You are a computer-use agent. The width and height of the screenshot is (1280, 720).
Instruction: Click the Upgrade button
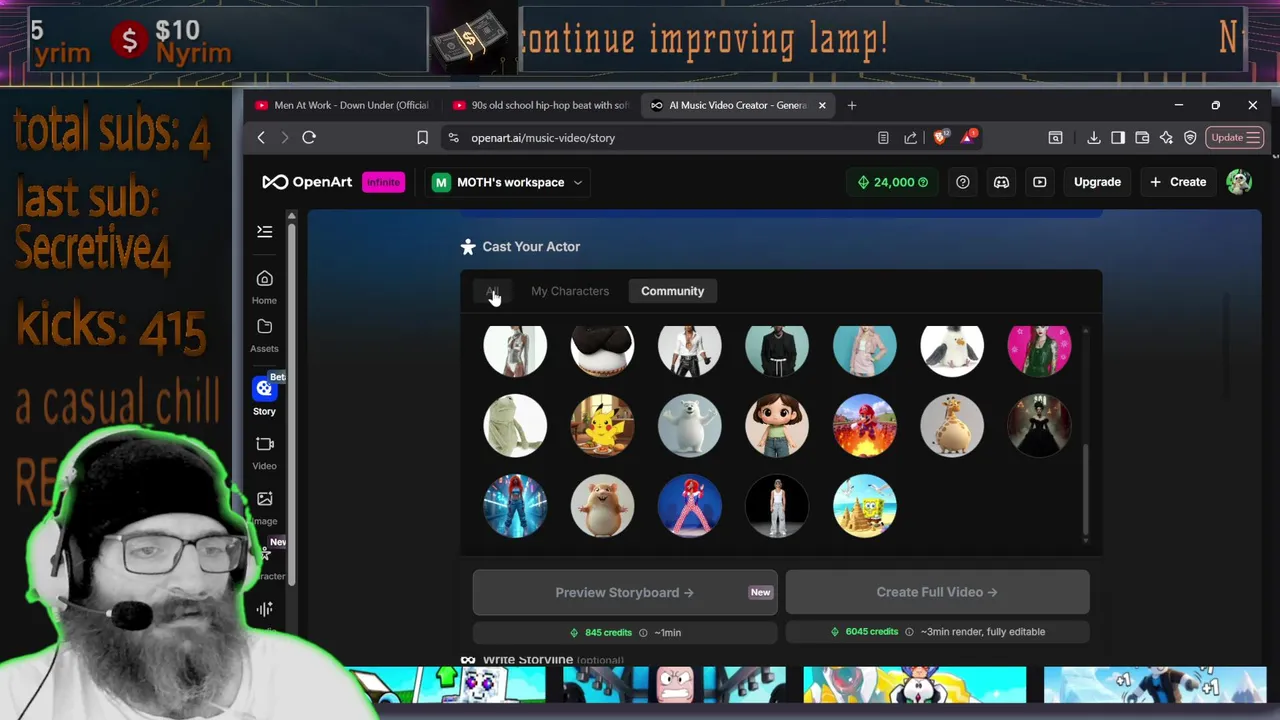pos(1097,182)
